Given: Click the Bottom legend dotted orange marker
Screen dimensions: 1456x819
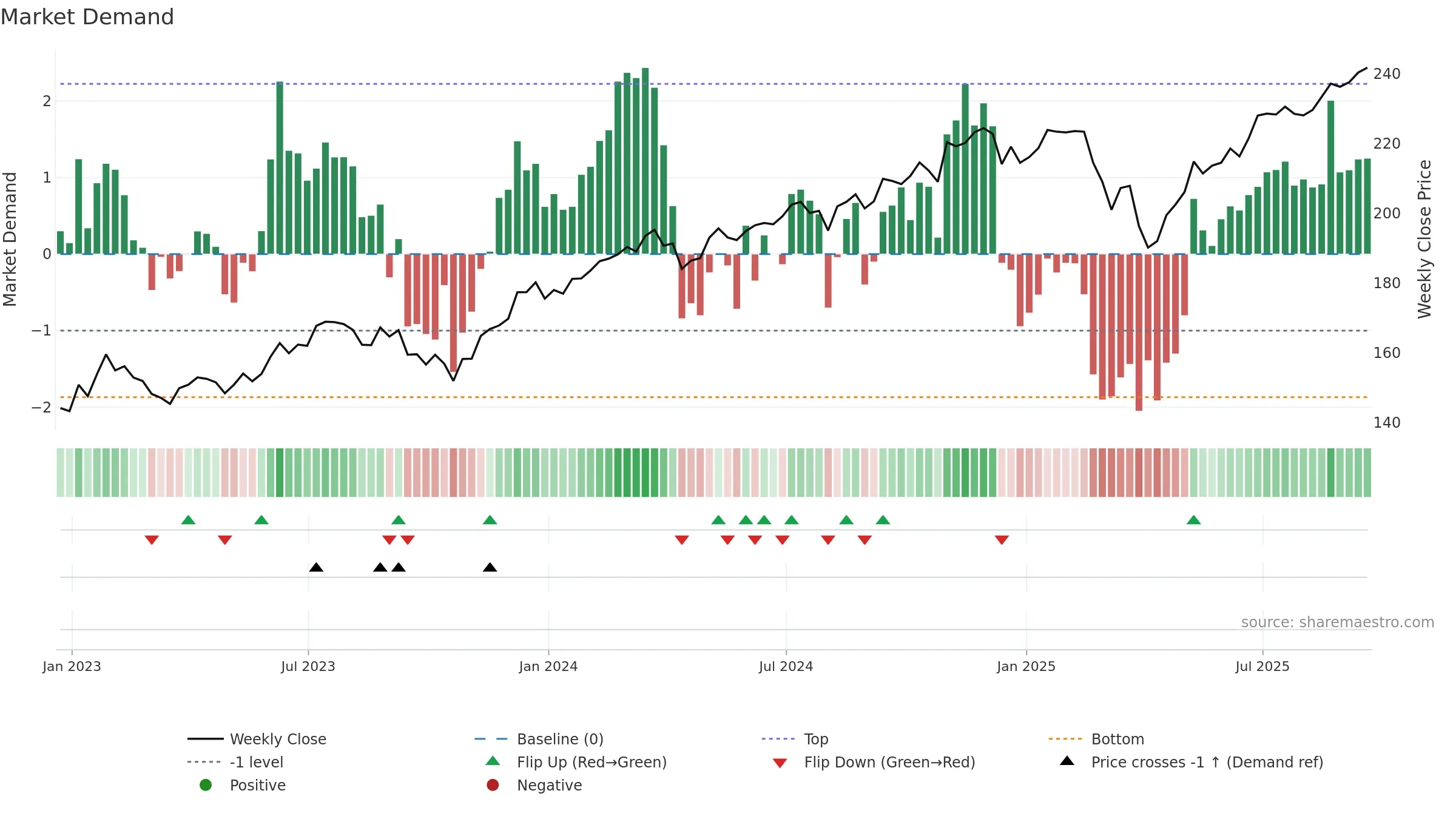Looking at the screenshot, I should coord(1065,739).
